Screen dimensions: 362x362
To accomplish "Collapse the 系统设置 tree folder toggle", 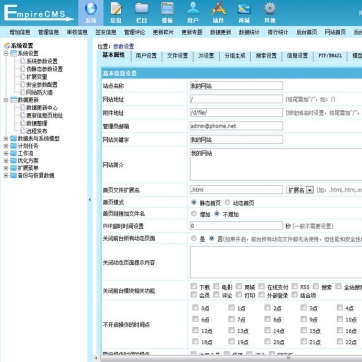I will click(x=6, y=53).
